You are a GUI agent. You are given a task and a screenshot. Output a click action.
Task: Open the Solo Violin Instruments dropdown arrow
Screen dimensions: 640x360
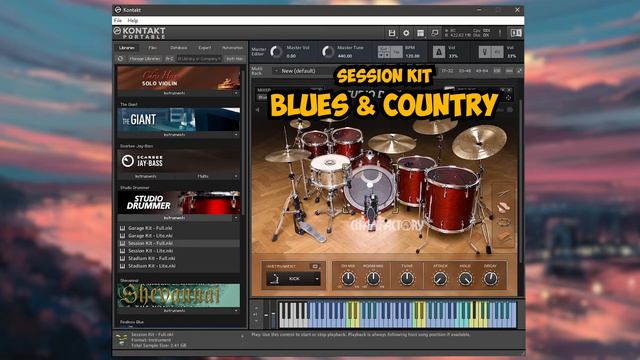click(236, 93)
